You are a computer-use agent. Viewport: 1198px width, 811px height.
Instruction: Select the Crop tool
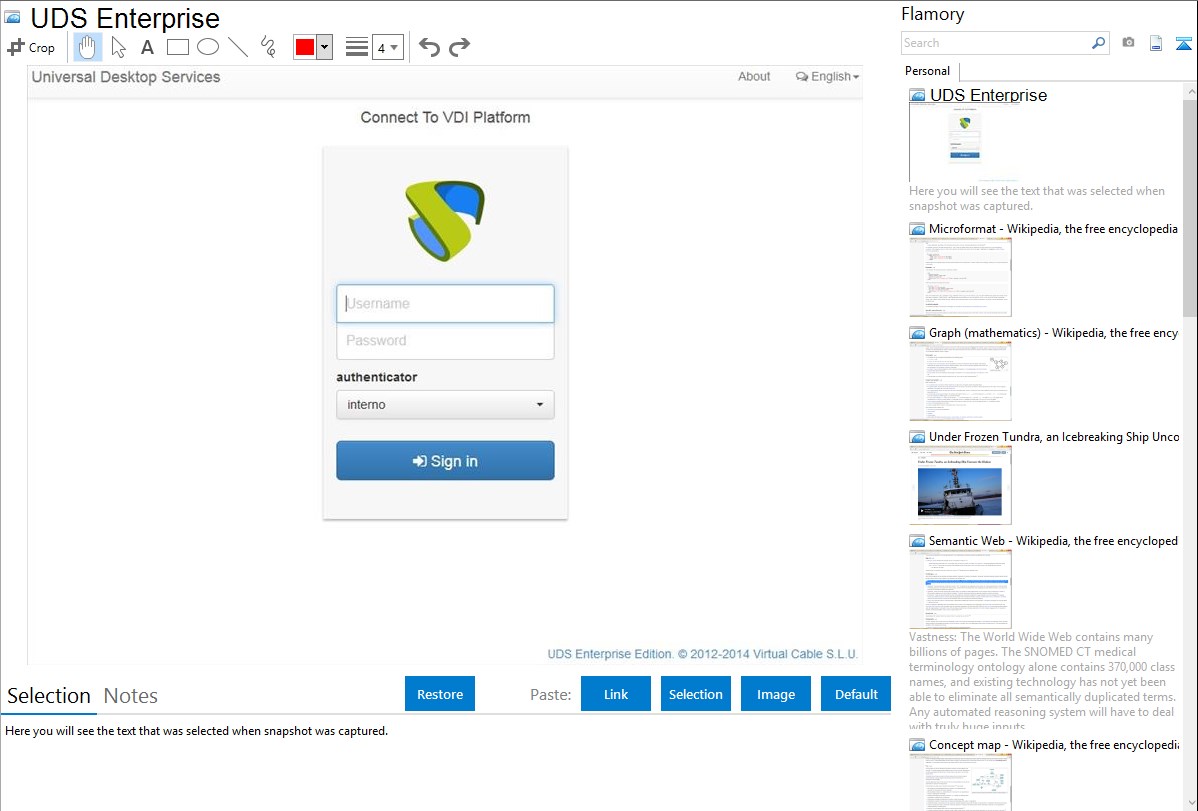click(31, 47)
